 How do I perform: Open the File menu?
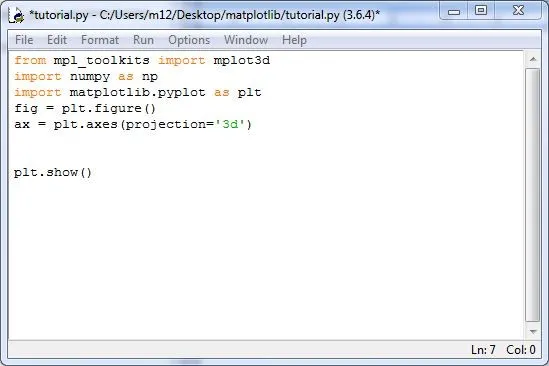(24, 40)
